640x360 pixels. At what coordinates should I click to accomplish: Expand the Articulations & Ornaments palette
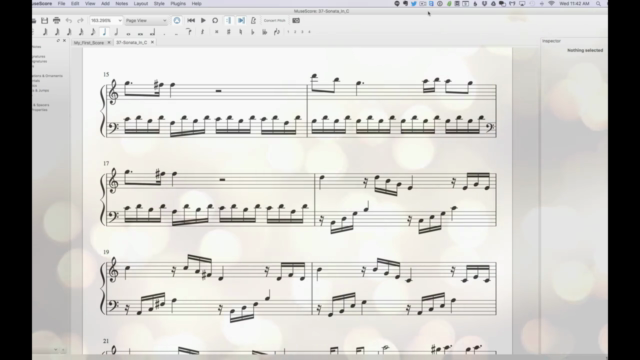(x=47, y=76)
